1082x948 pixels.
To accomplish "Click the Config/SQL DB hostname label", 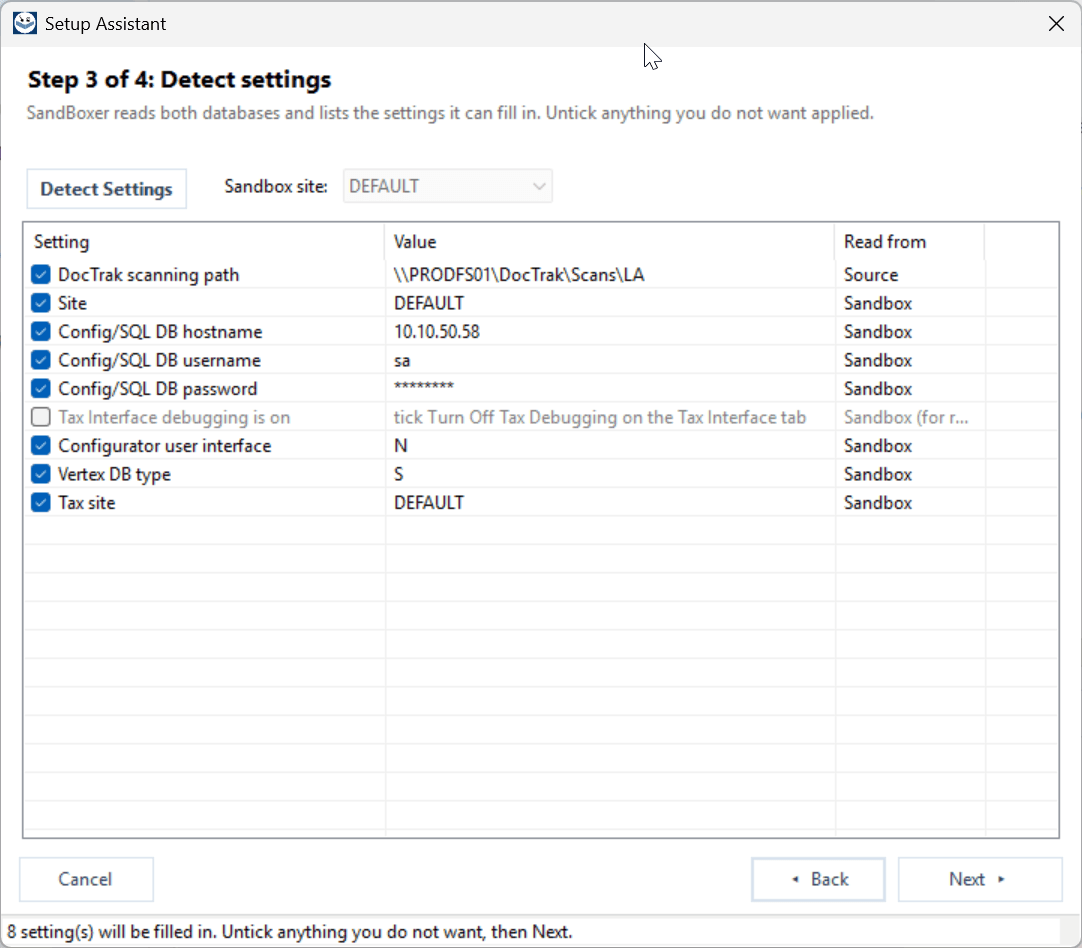I will pyautogui.click(x=160, y=332).
